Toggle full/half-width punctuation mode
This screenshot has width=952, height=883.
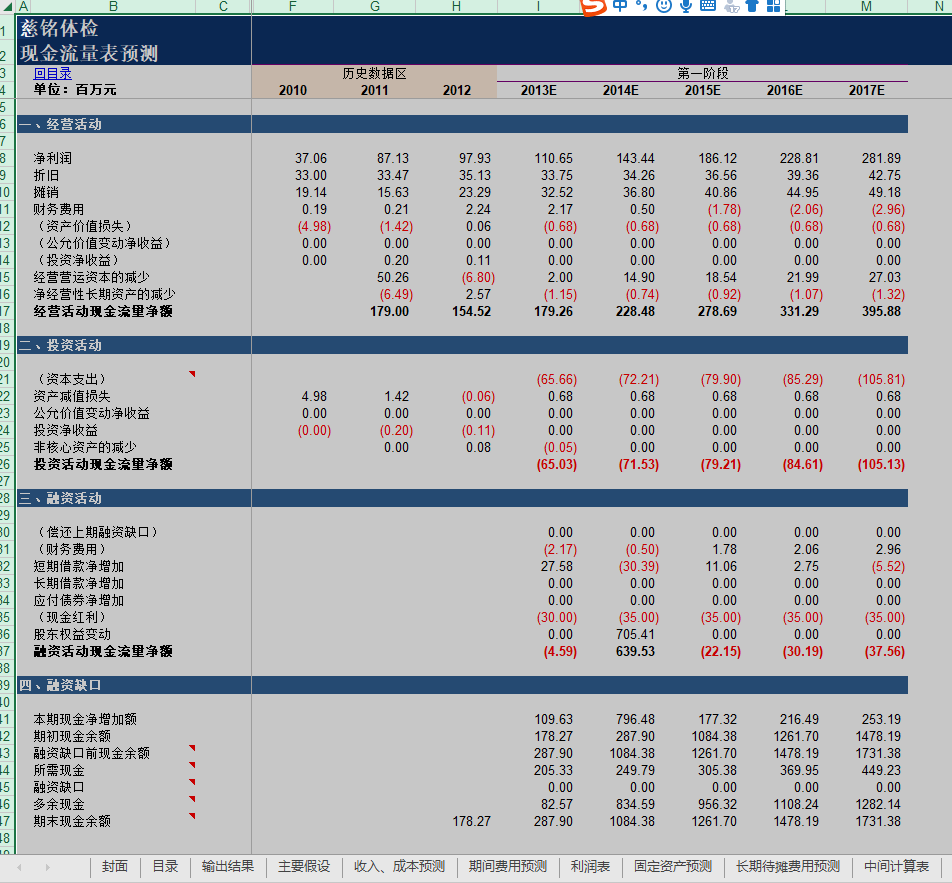tap(640, 8)
